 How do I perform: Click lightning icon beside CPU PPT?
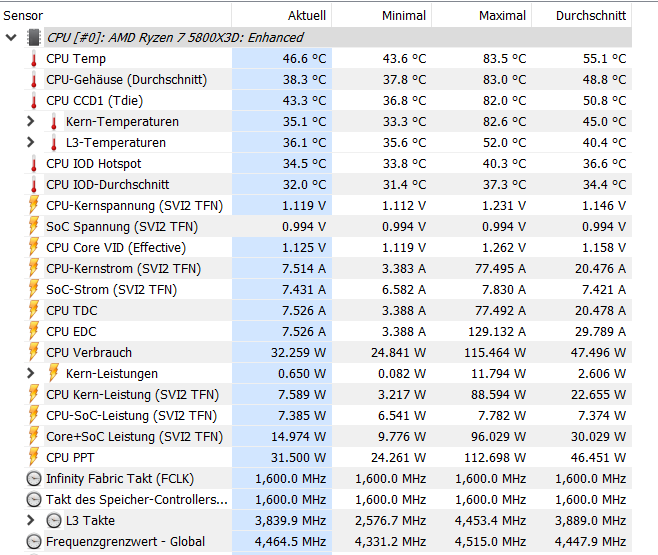34,457
